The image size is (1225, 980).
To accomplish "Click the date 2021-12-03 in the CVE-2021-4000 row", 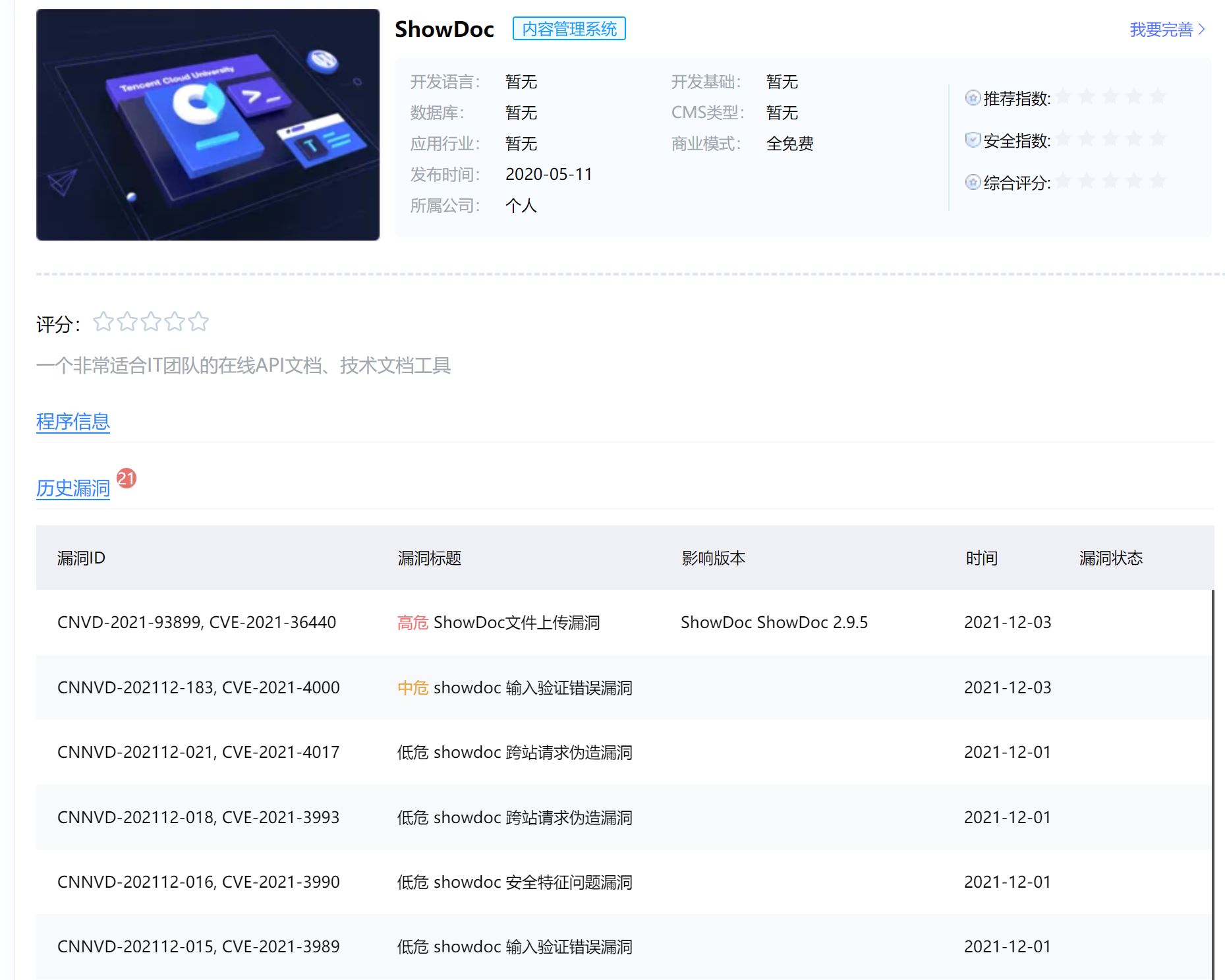I will [1008, 688].
